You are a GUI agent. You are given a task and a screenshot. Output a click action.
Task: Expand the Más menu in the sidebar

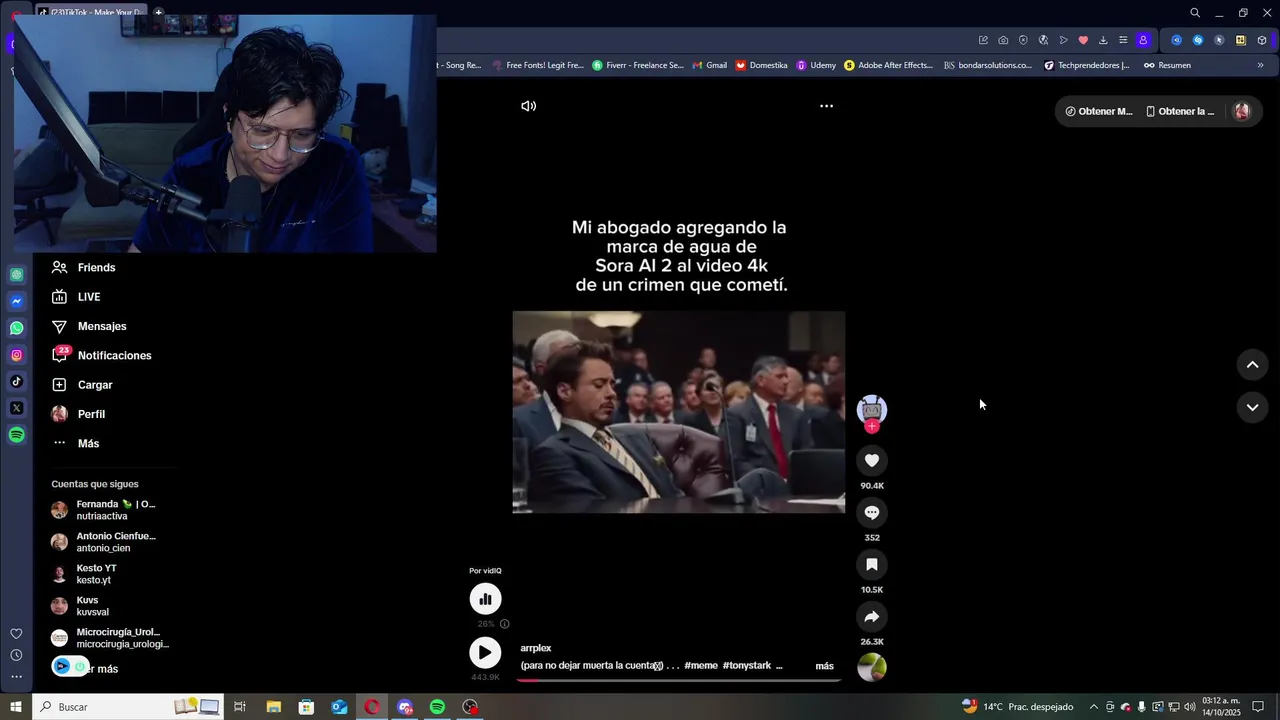coord(75,443)
